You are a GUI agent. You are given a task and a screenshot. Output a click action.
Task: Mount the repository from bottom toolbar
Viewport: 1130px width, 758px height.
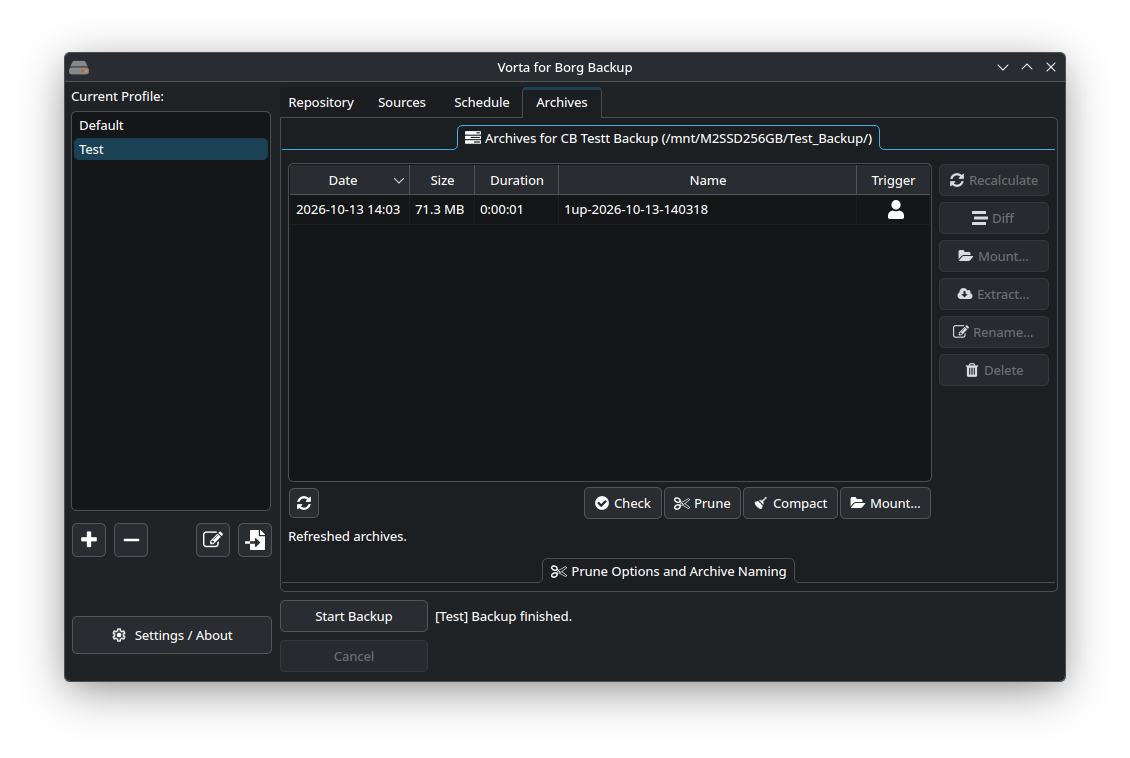click(x=885, y=503)
